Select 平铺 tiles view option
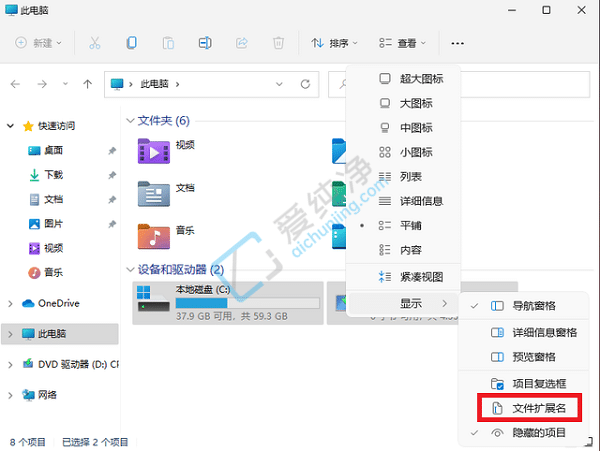Screen dimensions: 600x451 tap(403, 226)
